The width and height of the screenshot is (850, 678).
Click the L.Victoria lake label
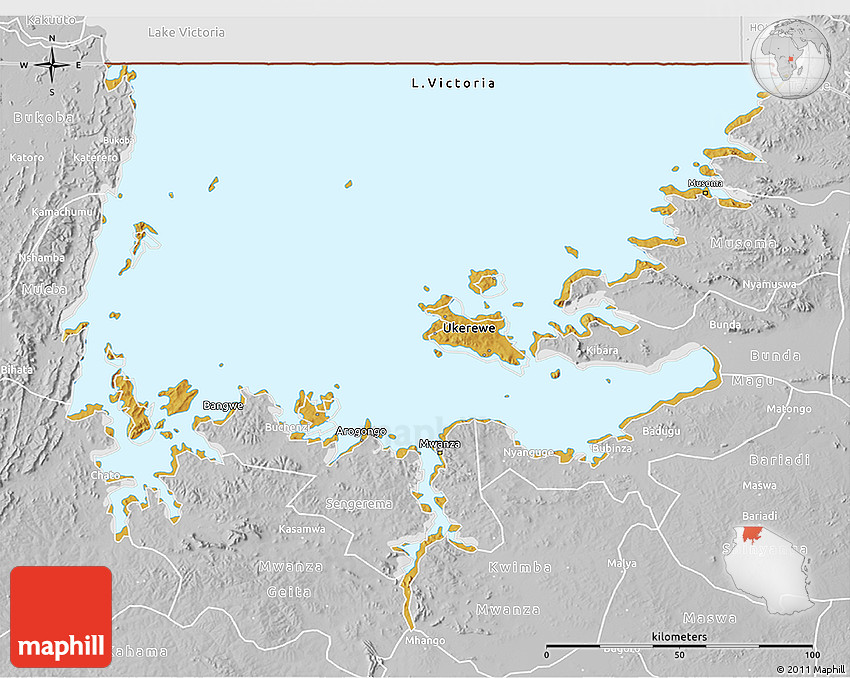point(453,83)
